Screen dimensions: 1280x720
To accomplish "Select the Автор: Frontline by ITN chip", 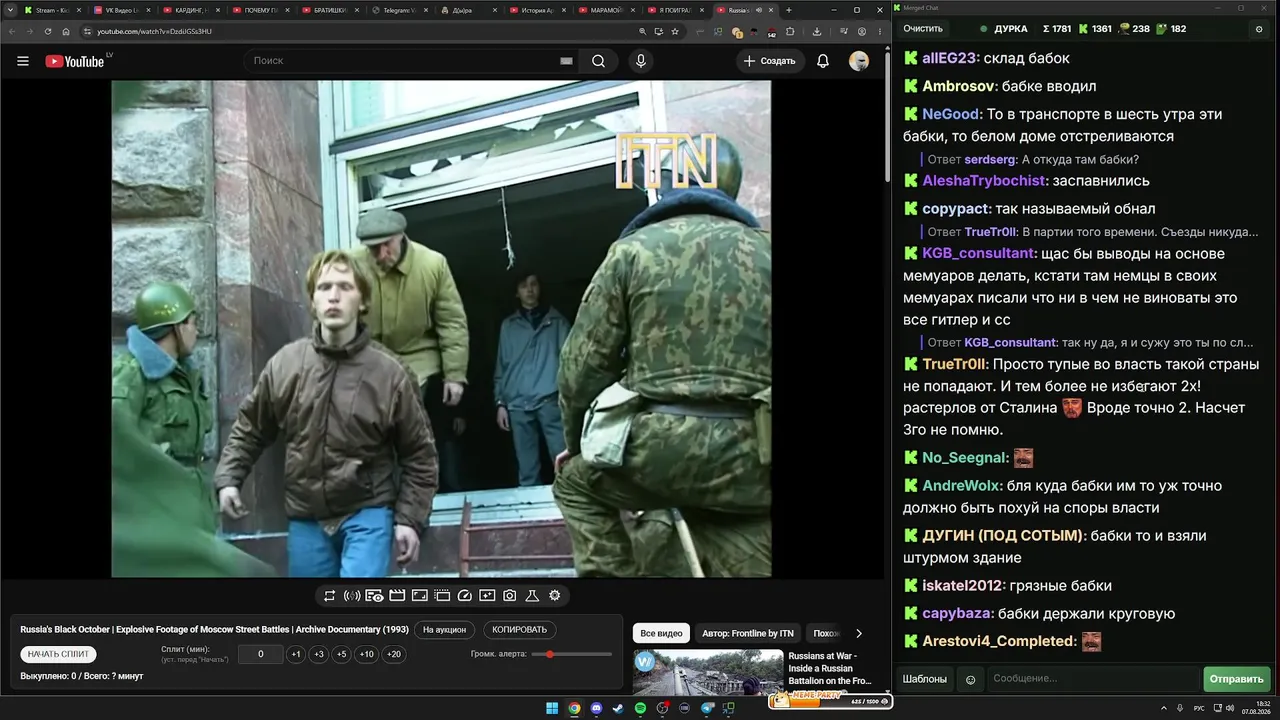I will [x=748, y=633].
